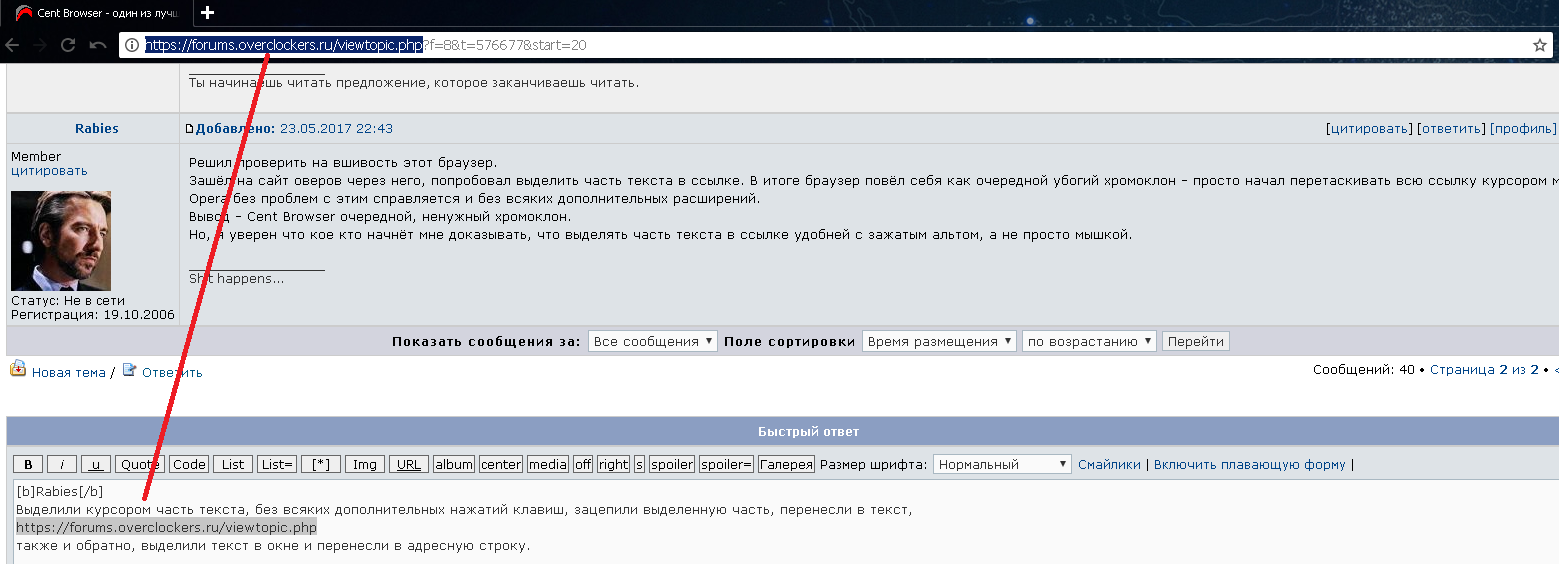Apply strikethrough with the s button
This screenshot has height=564, width=1559.
640,464
